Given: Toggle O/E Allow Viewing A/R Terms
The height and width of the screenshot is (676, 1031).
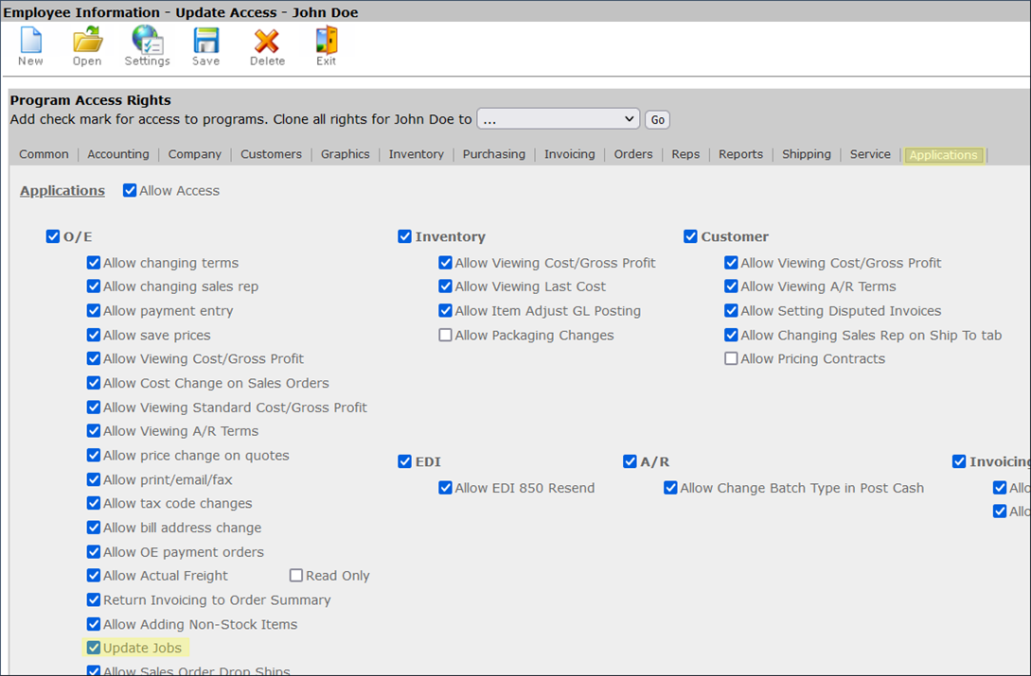Looking at the screenshot, I should tap(93, 431).
